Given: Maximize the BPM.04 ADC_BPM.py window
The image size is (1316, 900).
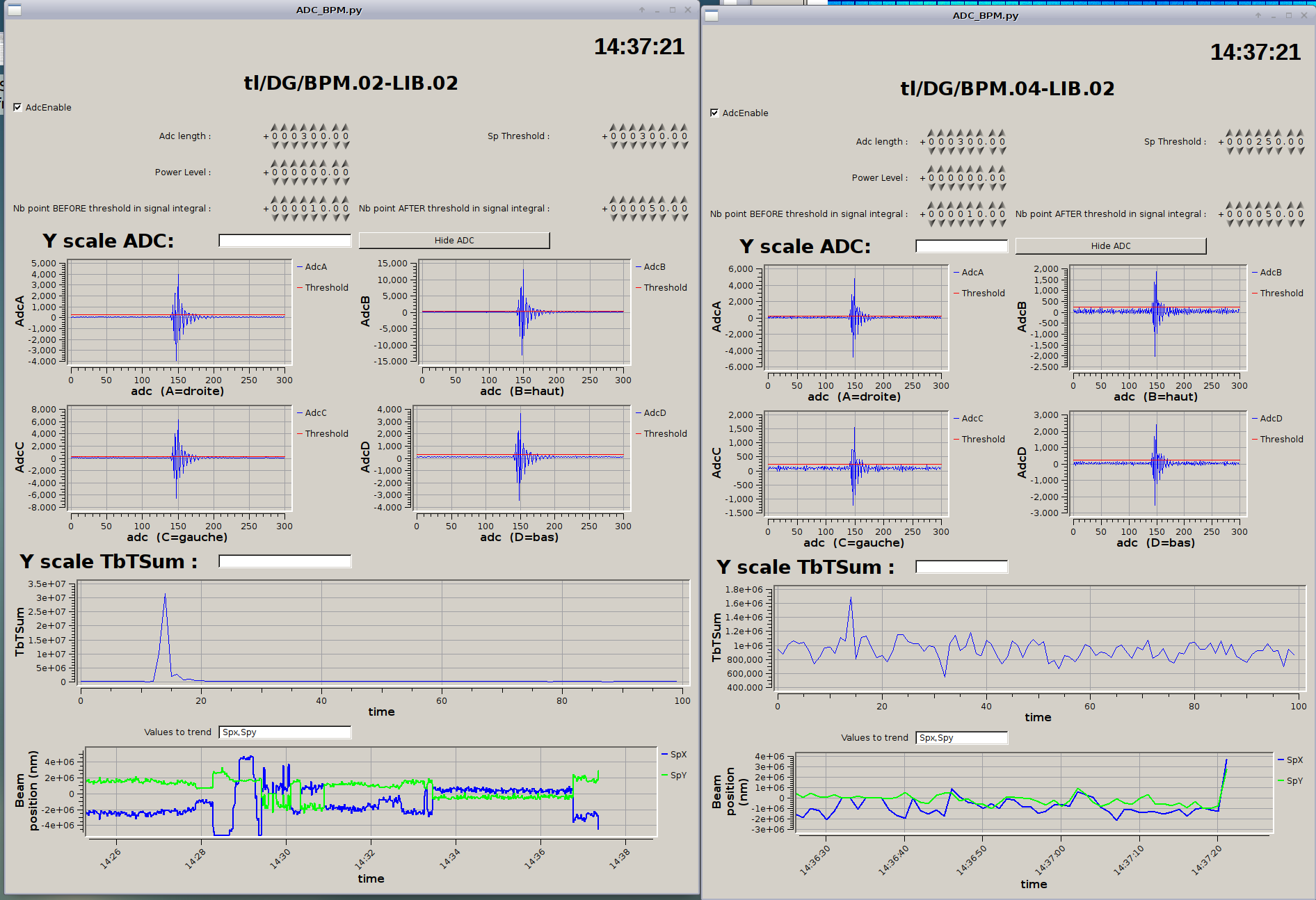Looking at the screenshot, I should 1288,15.
